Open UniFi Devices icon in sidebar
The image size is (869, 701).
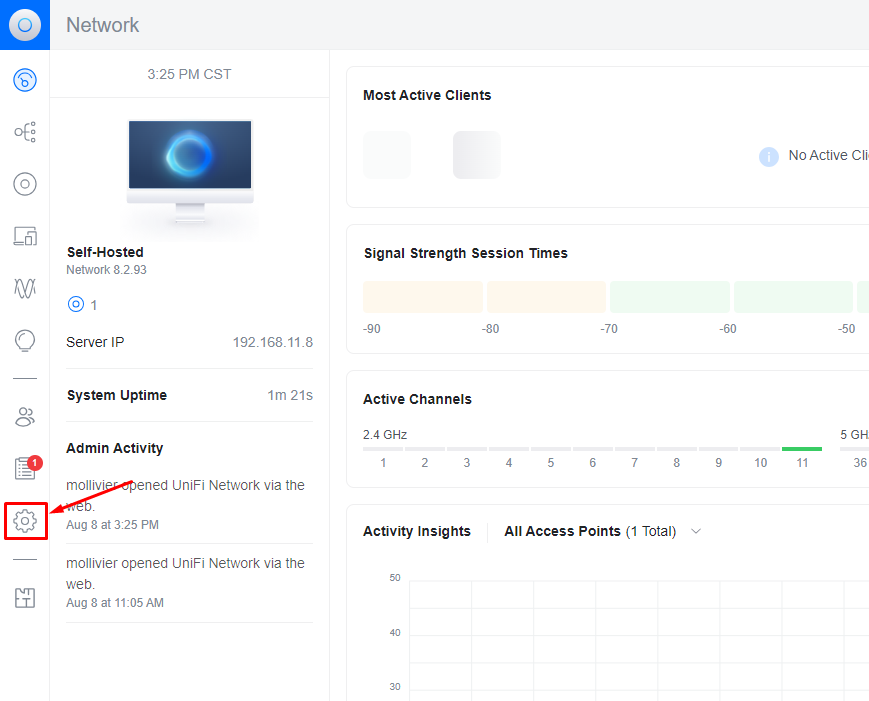[x=25, y=184]
